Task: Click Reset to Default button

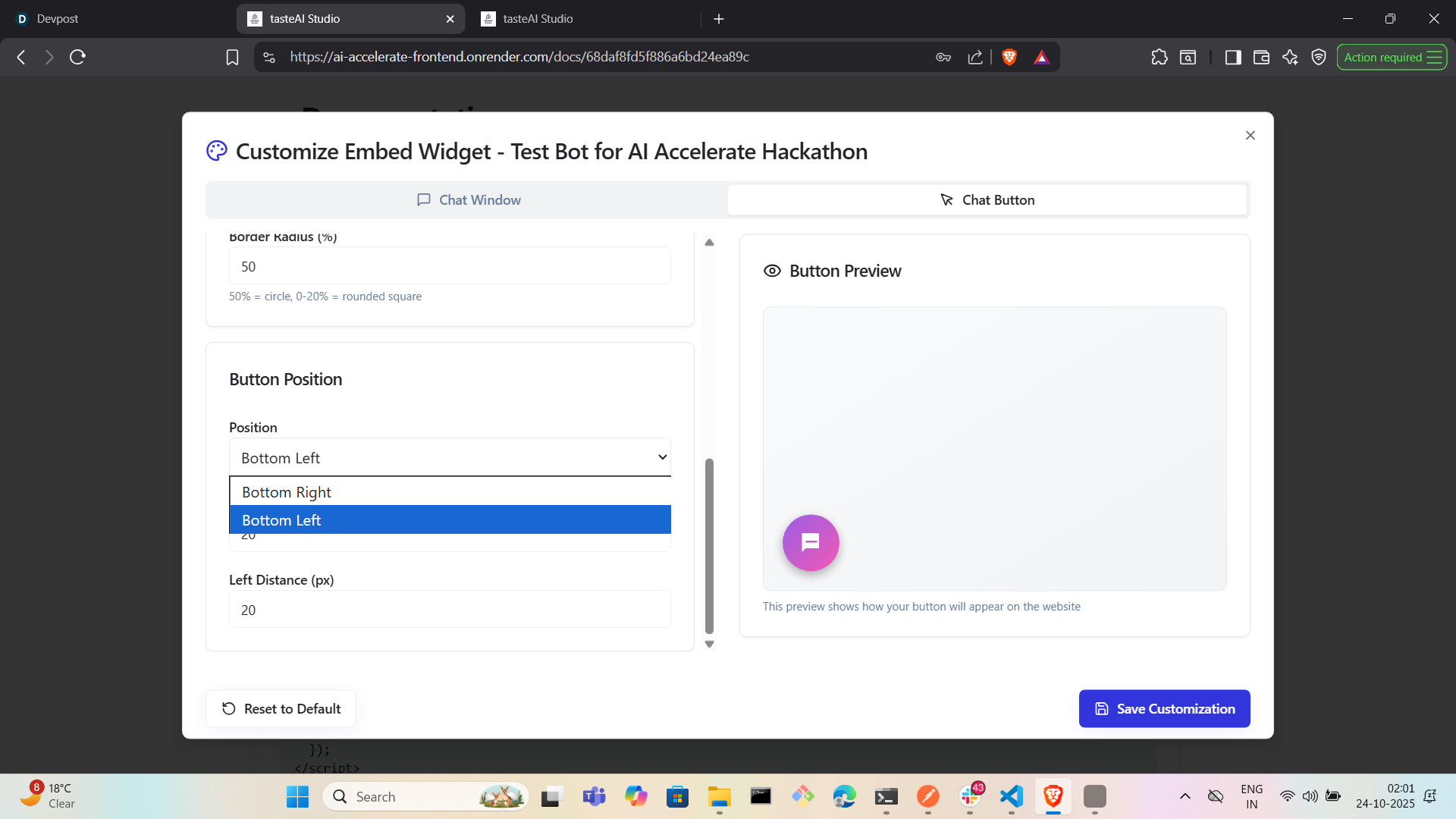Action: point(281,708)
